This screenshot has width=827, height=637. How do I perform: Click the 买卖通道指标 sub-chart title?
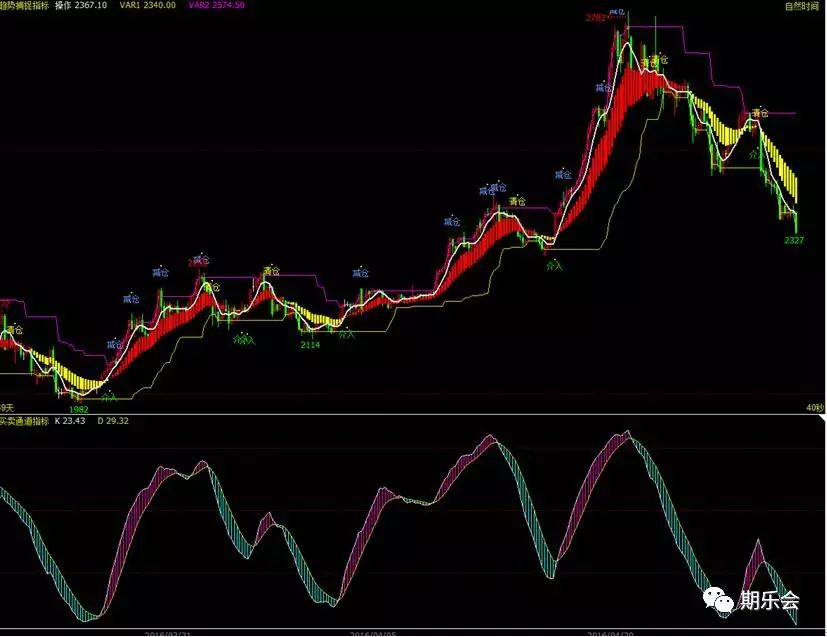[24, 421]
